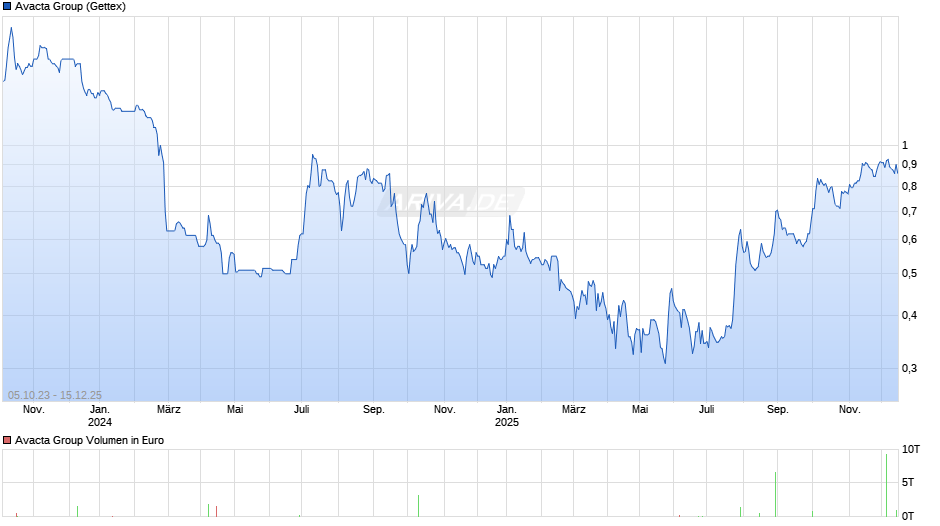
Task: Click the volume axis label '5T'
Action: [908, 482]
